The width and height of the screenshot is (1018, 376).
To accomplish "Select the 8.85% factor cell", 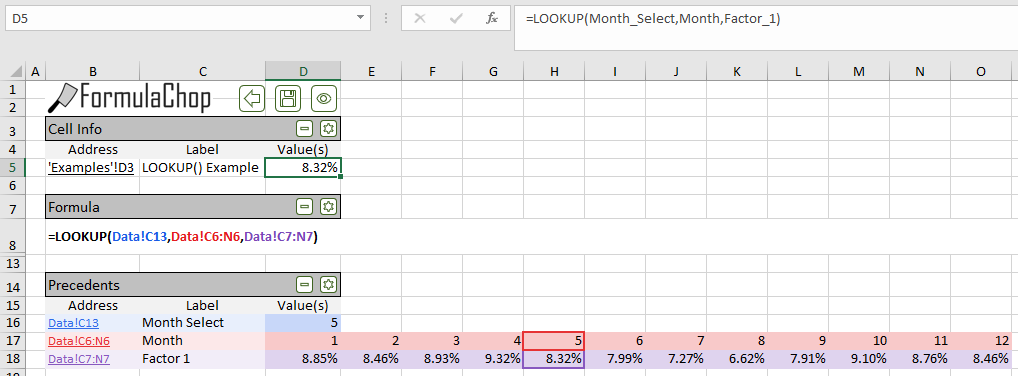I will pyautogui.click(x=303, y=358).
